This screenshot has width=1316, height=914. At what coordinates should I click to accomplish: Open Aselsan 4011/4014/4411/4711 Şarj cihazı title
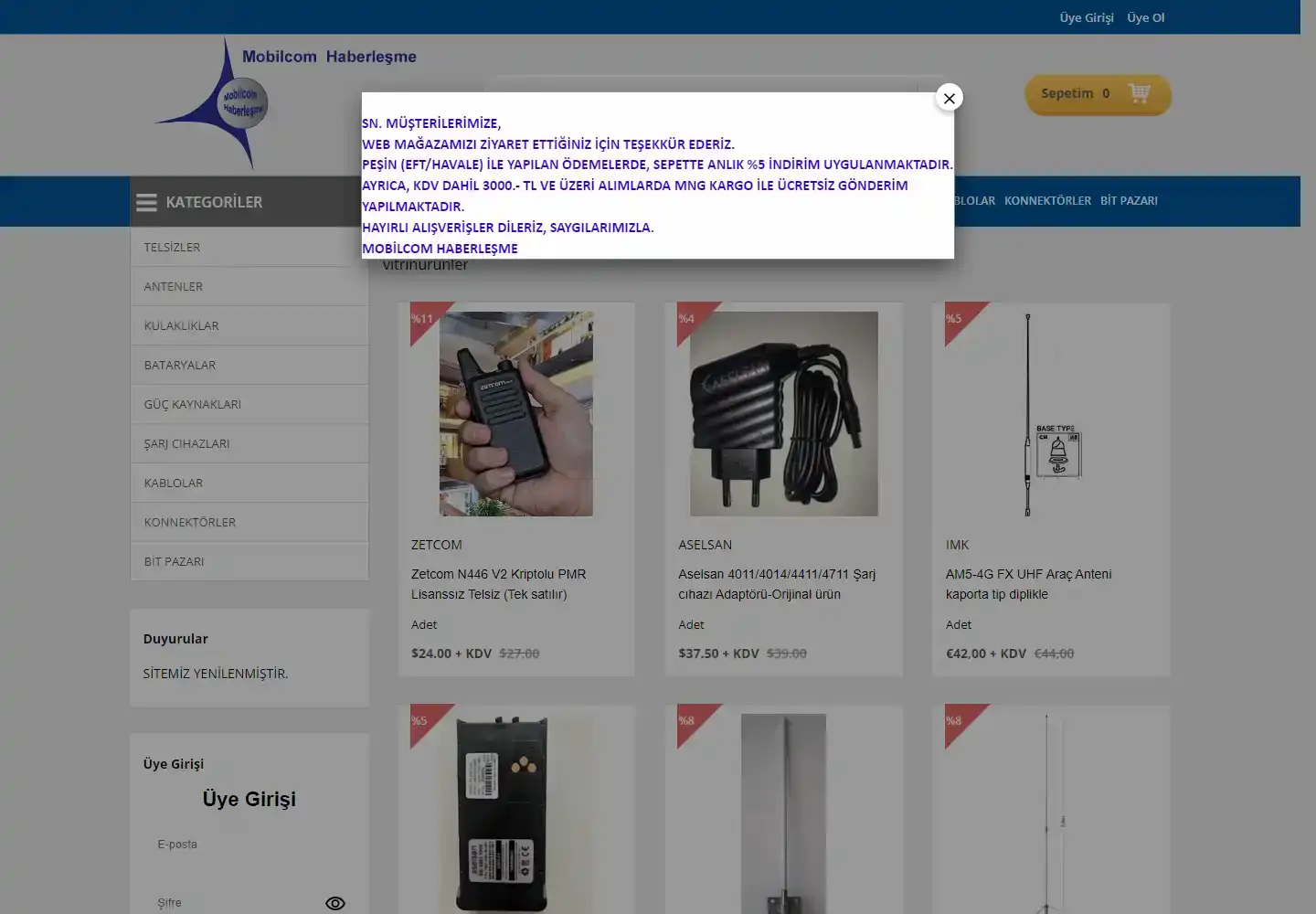click(x=777, y=584)
